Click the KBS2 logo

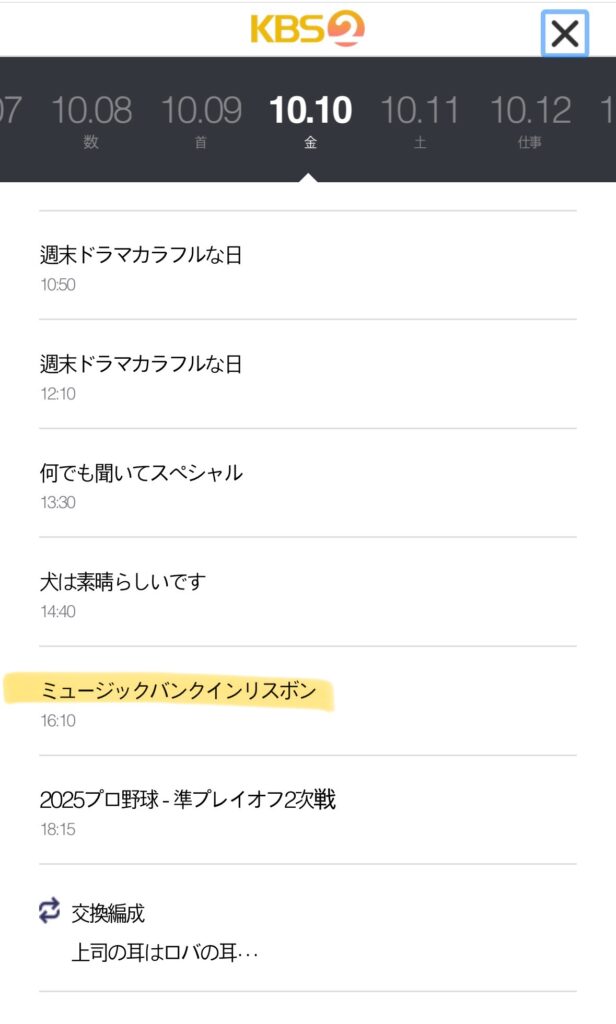[307, 29]
